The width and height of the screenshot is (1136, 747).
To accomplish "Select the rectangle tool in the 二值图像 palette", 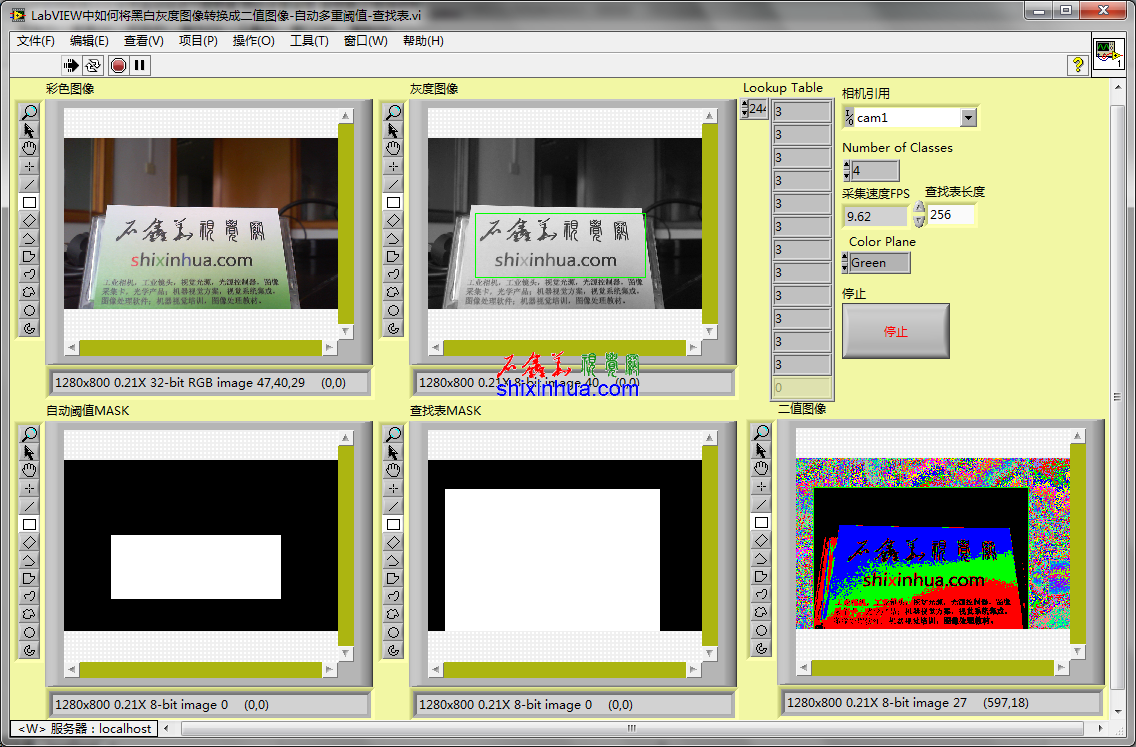I will 761,522.
